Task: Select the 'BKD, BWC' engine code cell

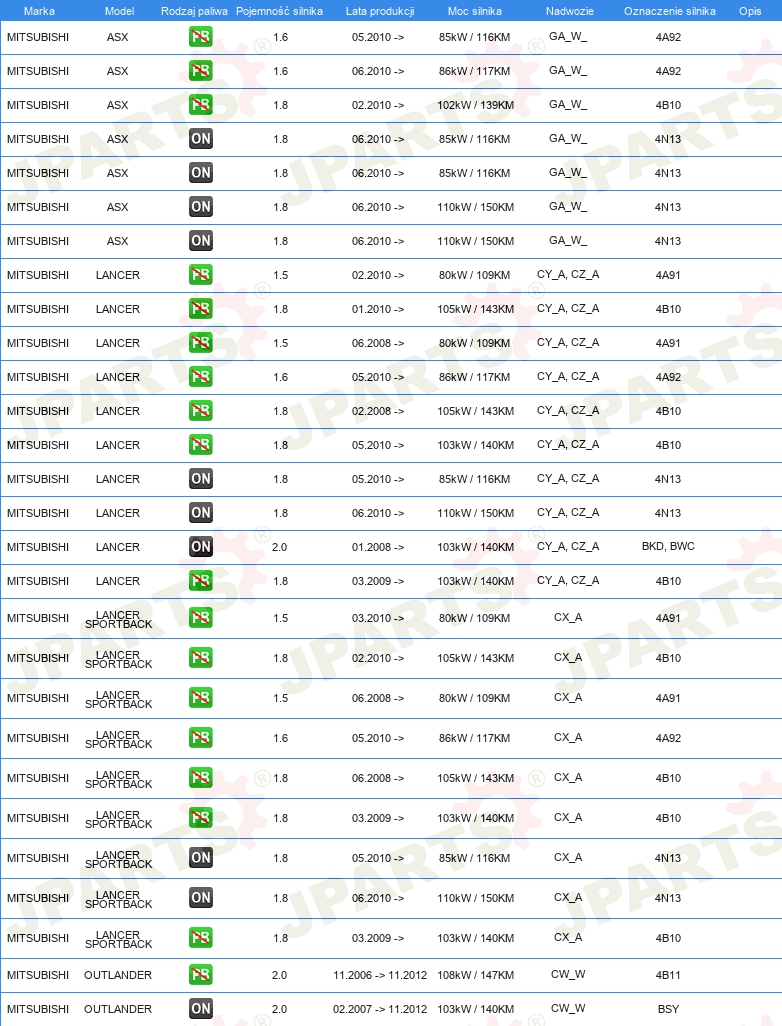Action: [668, 546]
